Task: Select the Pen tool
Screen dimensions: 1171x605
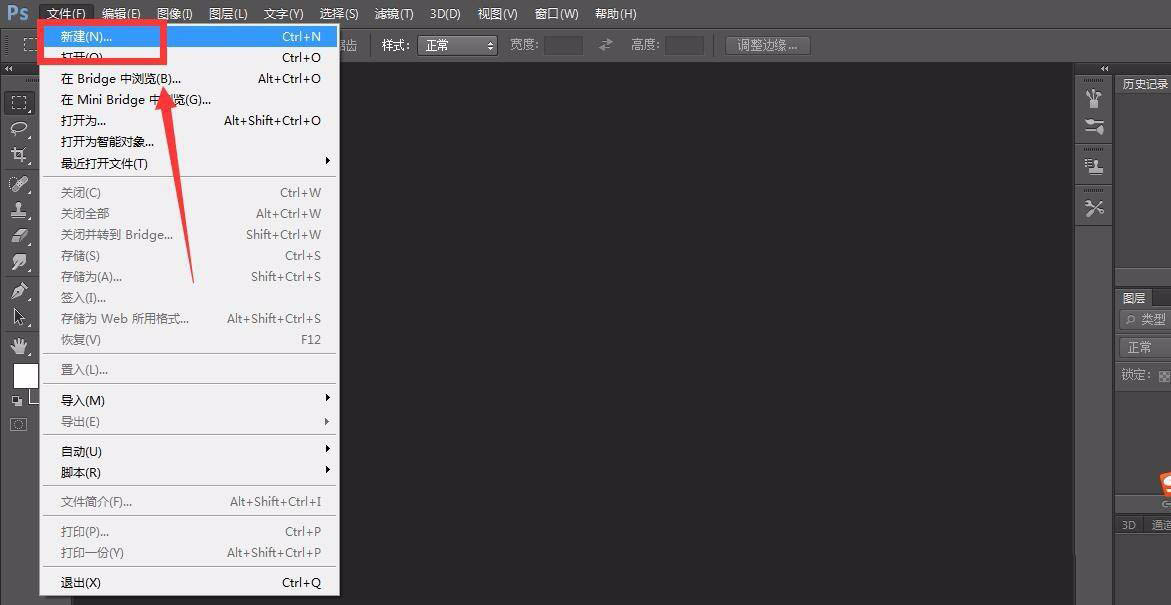Action: pyautogui.click(x=19, y=291)
